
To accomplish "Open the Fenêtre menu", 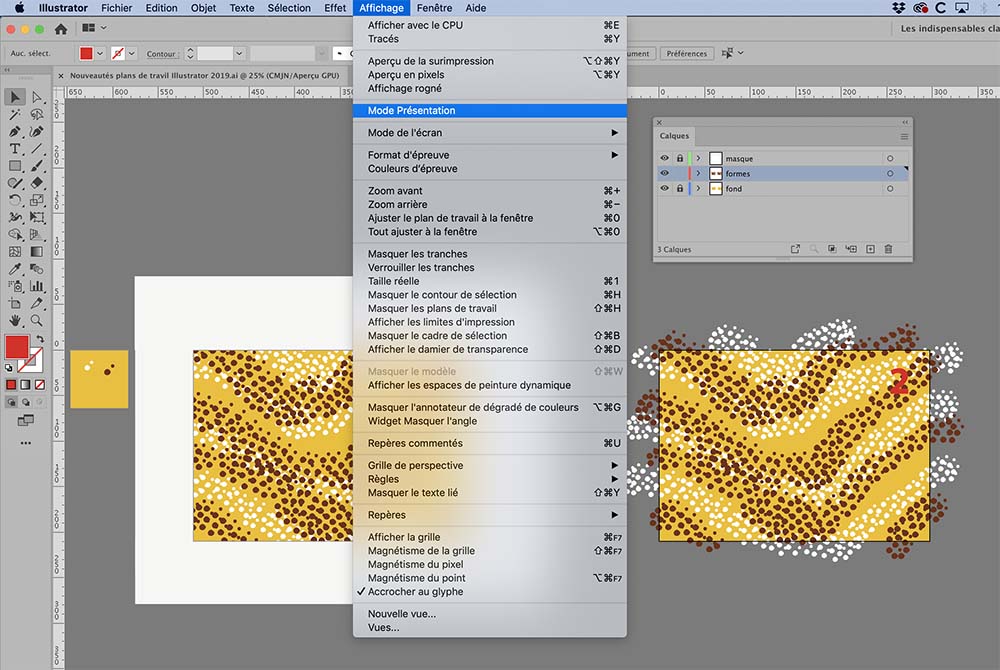I will coord(434,8).
